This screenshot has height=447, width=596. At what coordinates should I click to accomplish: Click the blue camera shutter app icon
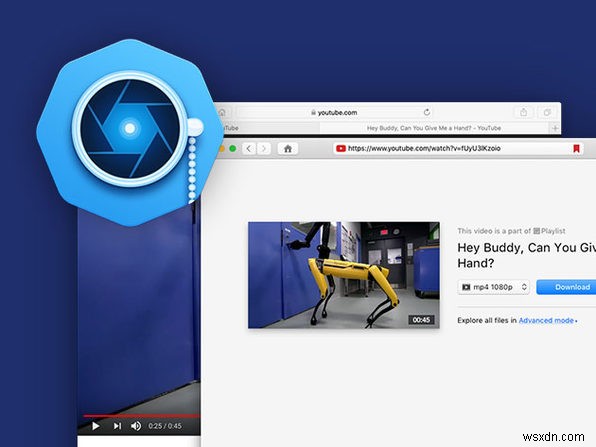pyautogui.click(x=130, y=132)
